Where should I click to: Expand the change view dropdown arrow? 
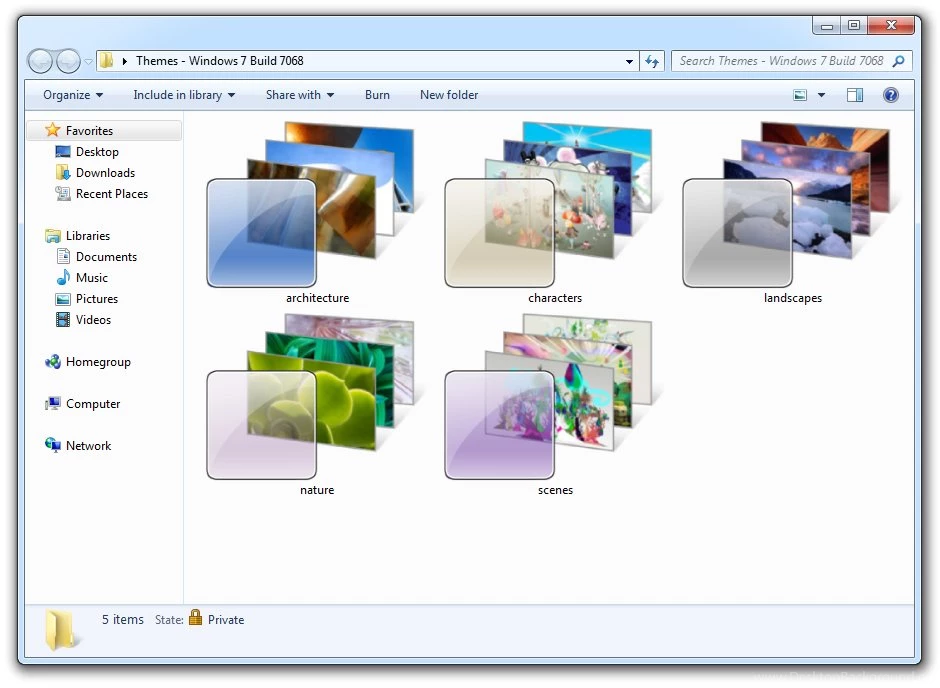819,95
